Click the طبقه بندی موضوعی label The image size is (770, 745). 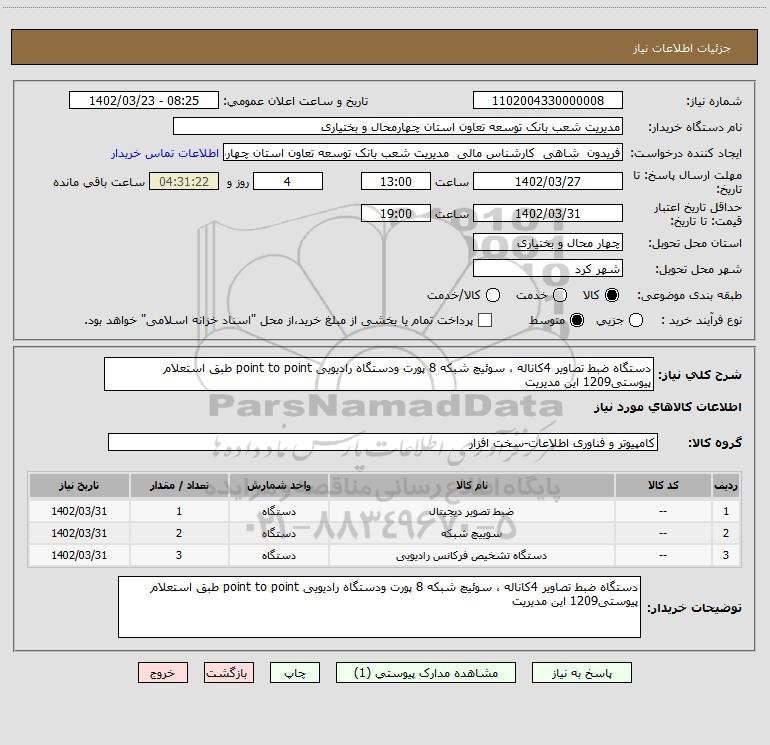689,295
